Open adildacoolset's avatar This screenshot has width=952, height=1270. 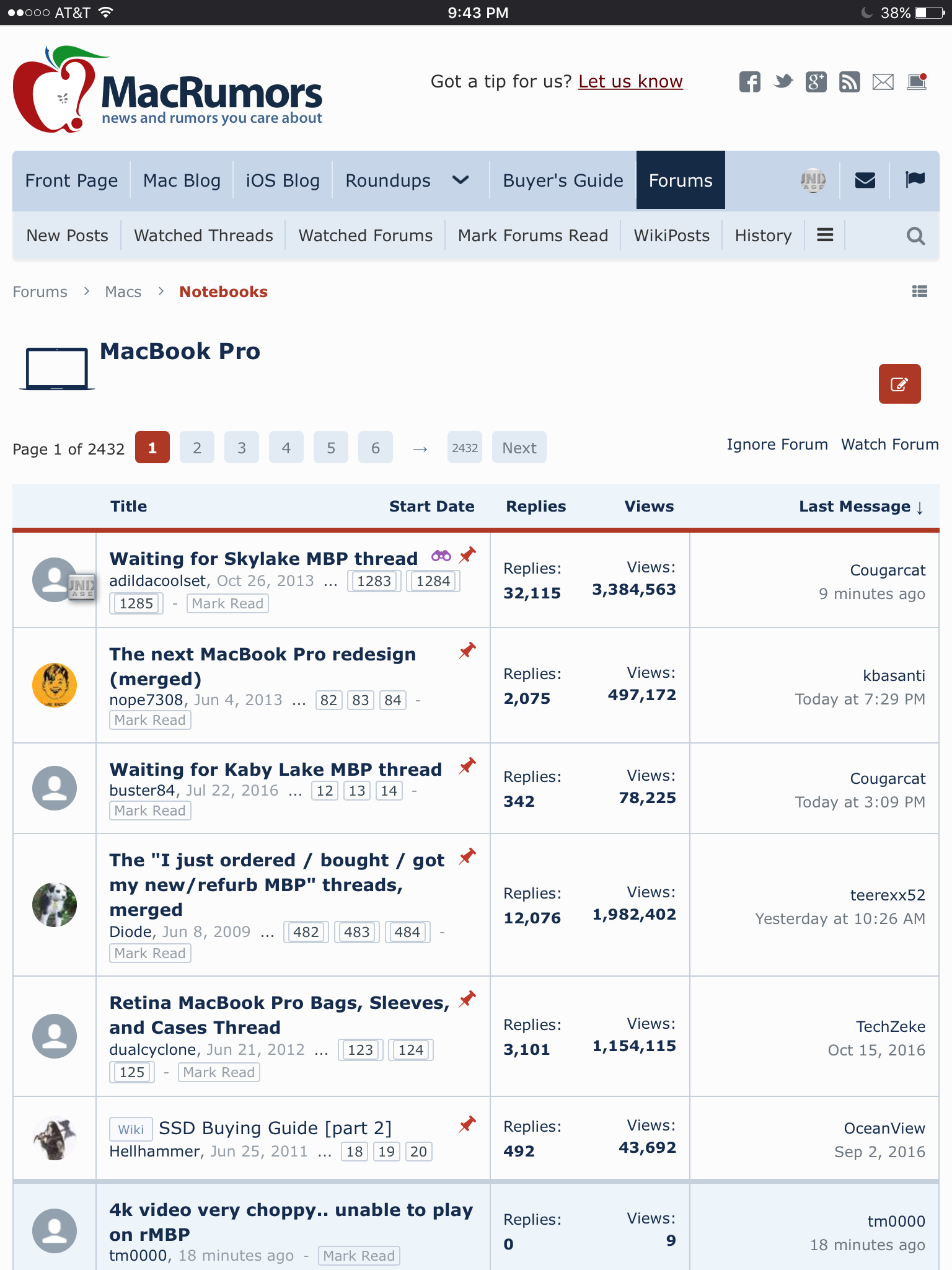pos(55,580)
